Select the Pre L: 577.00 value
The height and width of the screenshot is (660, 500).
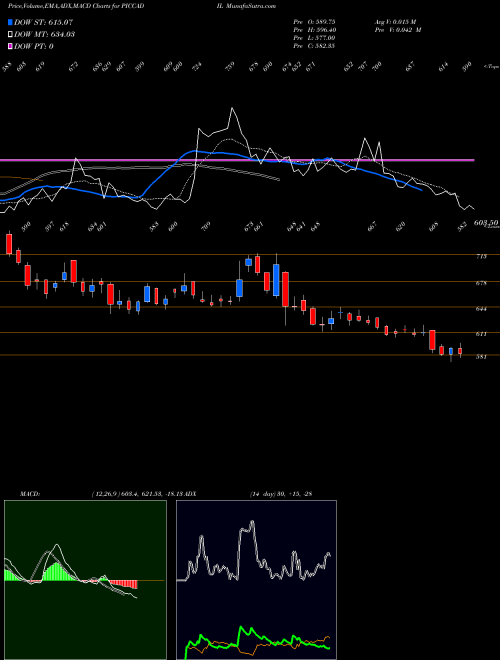pyautogui.click(x=314, y=38)
